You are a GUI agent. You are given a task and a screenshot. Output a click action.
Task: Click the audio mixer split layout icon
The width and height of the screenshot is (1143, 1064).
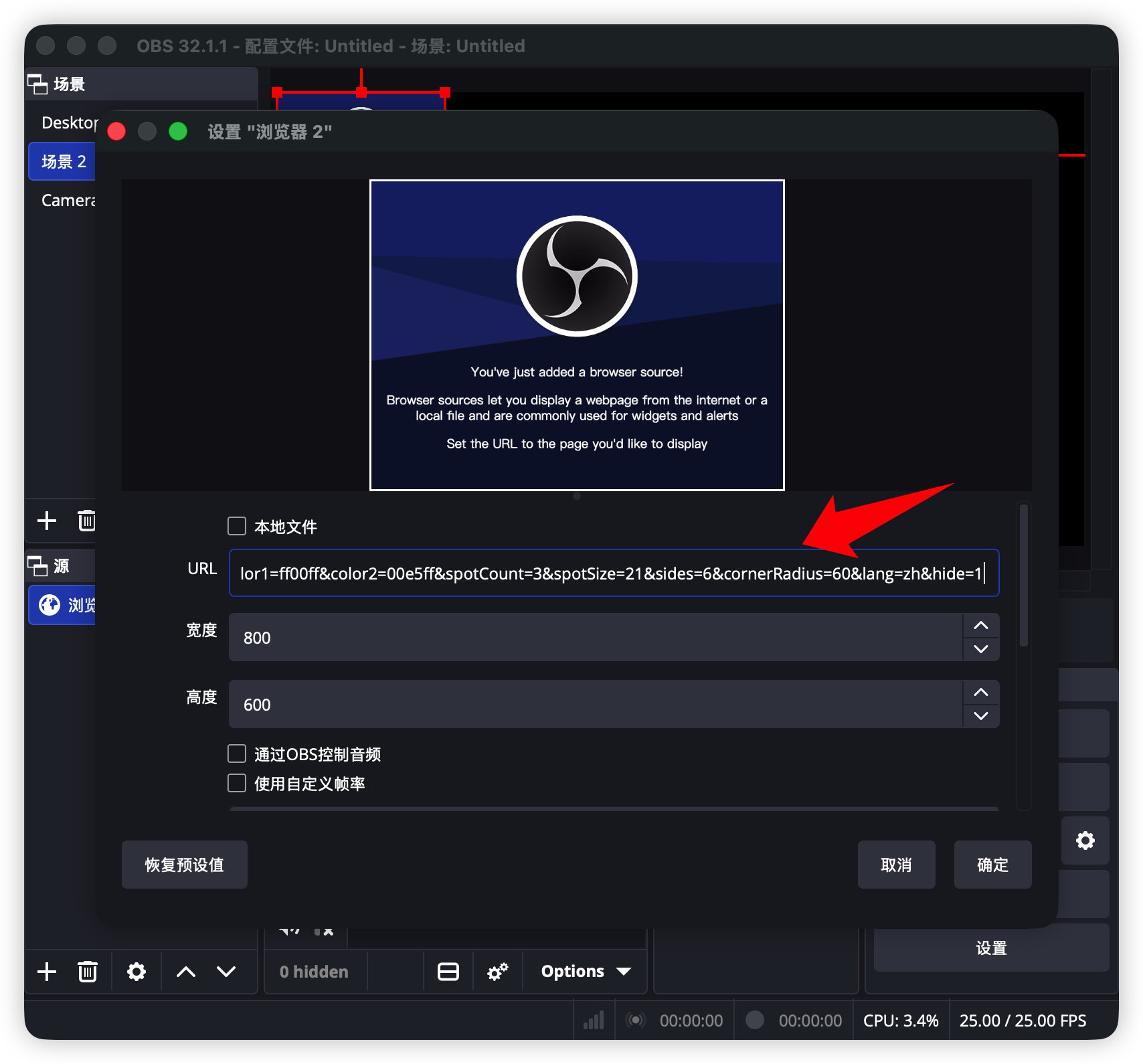coord(448,971)
